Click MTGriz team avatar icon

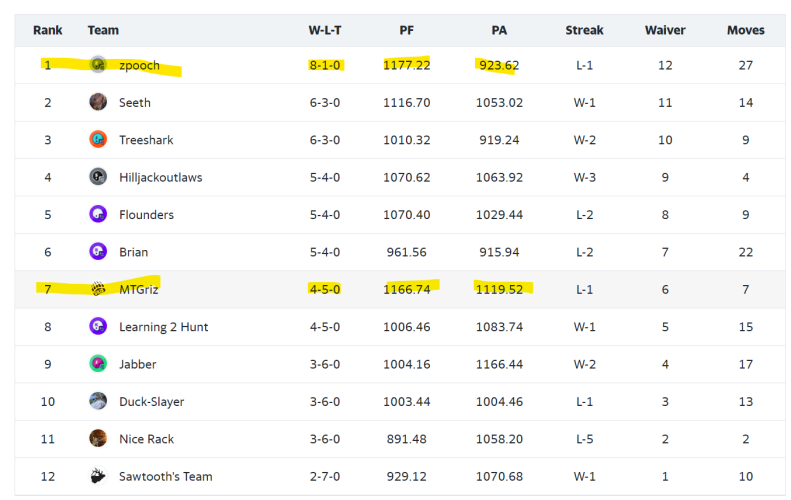tap(98, 289)
